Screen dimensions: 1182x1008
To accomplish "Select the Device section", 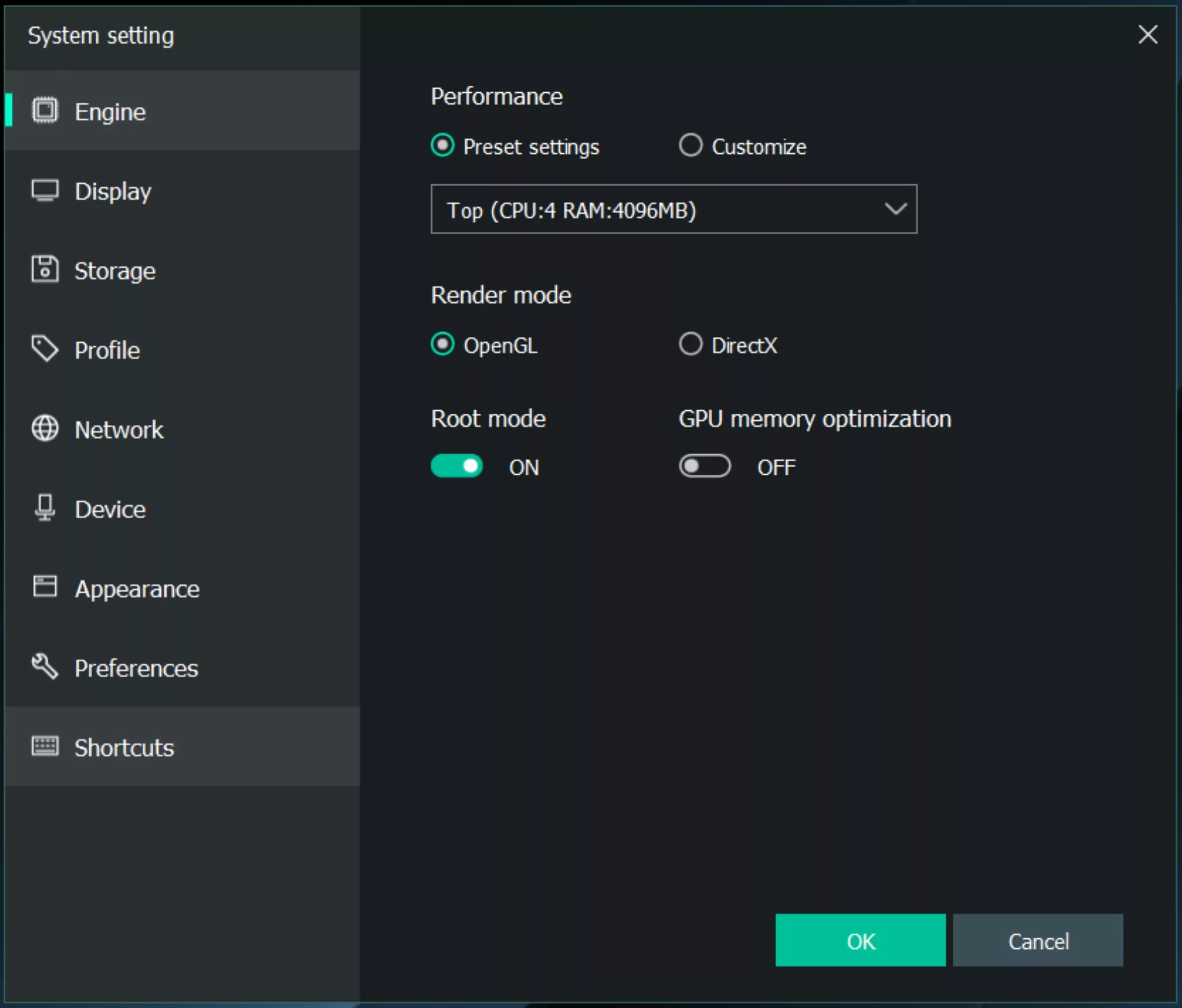I will tap(182, 508).
